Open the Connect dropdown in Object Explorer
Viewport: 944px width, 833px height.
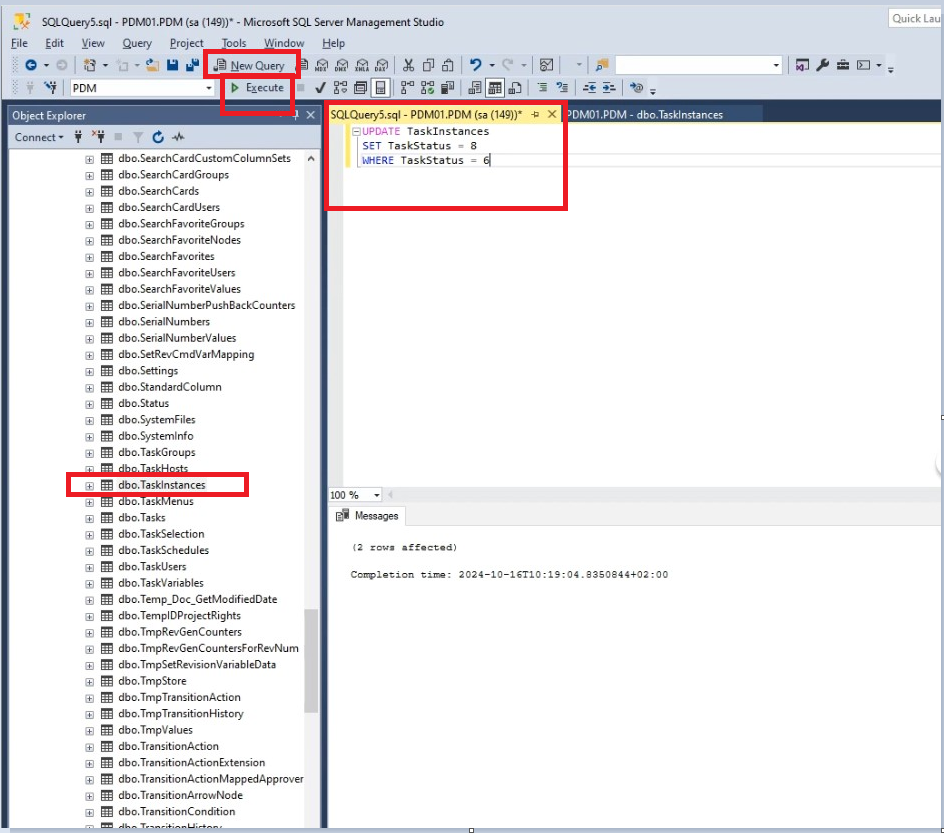(x=39, y=137)
